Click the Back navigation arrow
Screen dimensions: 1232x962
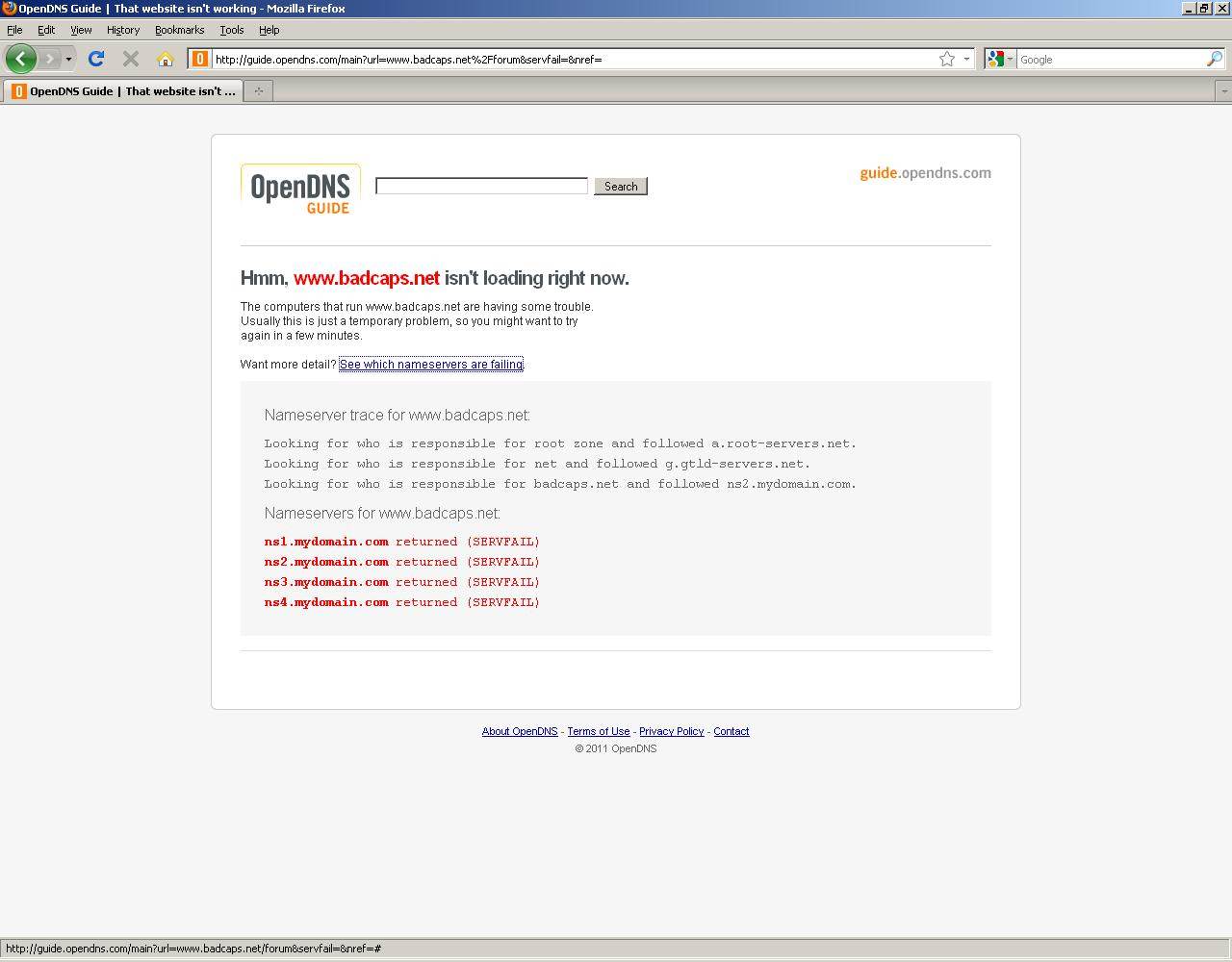(21, 59)
